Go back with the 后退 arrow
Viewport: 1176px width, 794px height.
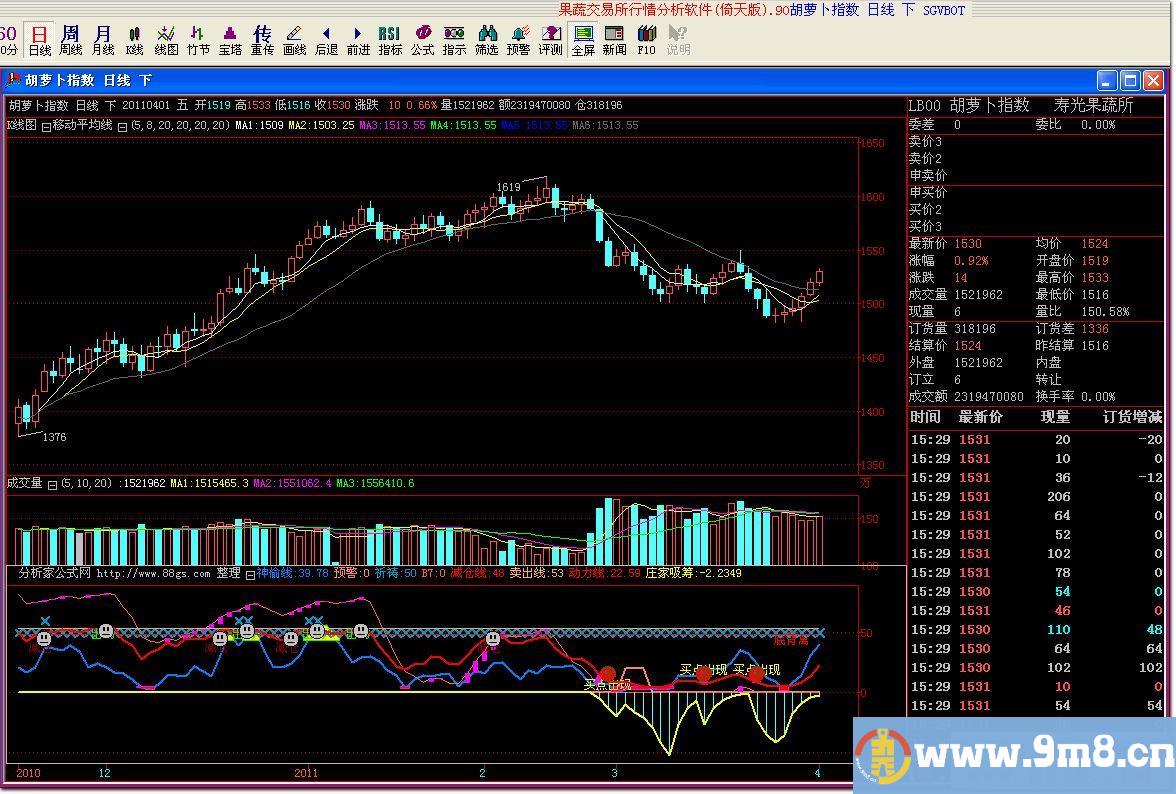click(326, 40)
